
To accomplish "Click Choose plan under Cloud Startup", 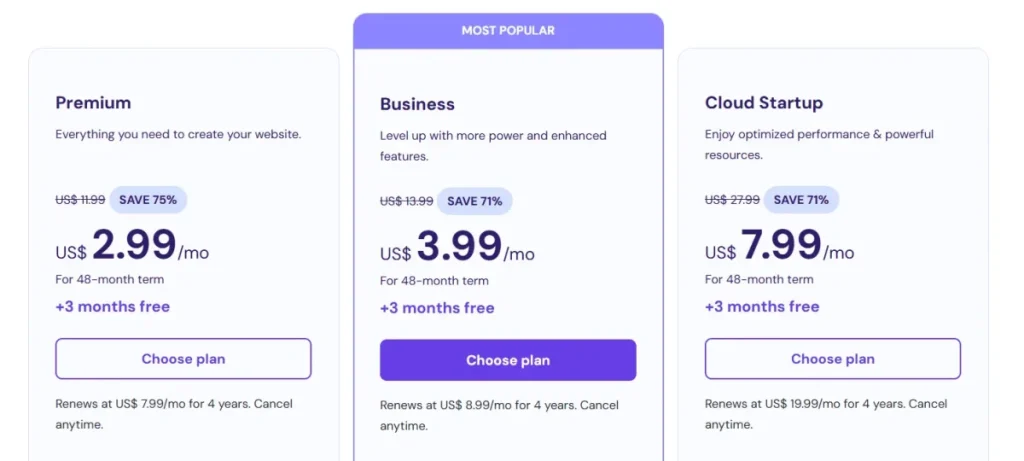I will [x=832, y=359].
